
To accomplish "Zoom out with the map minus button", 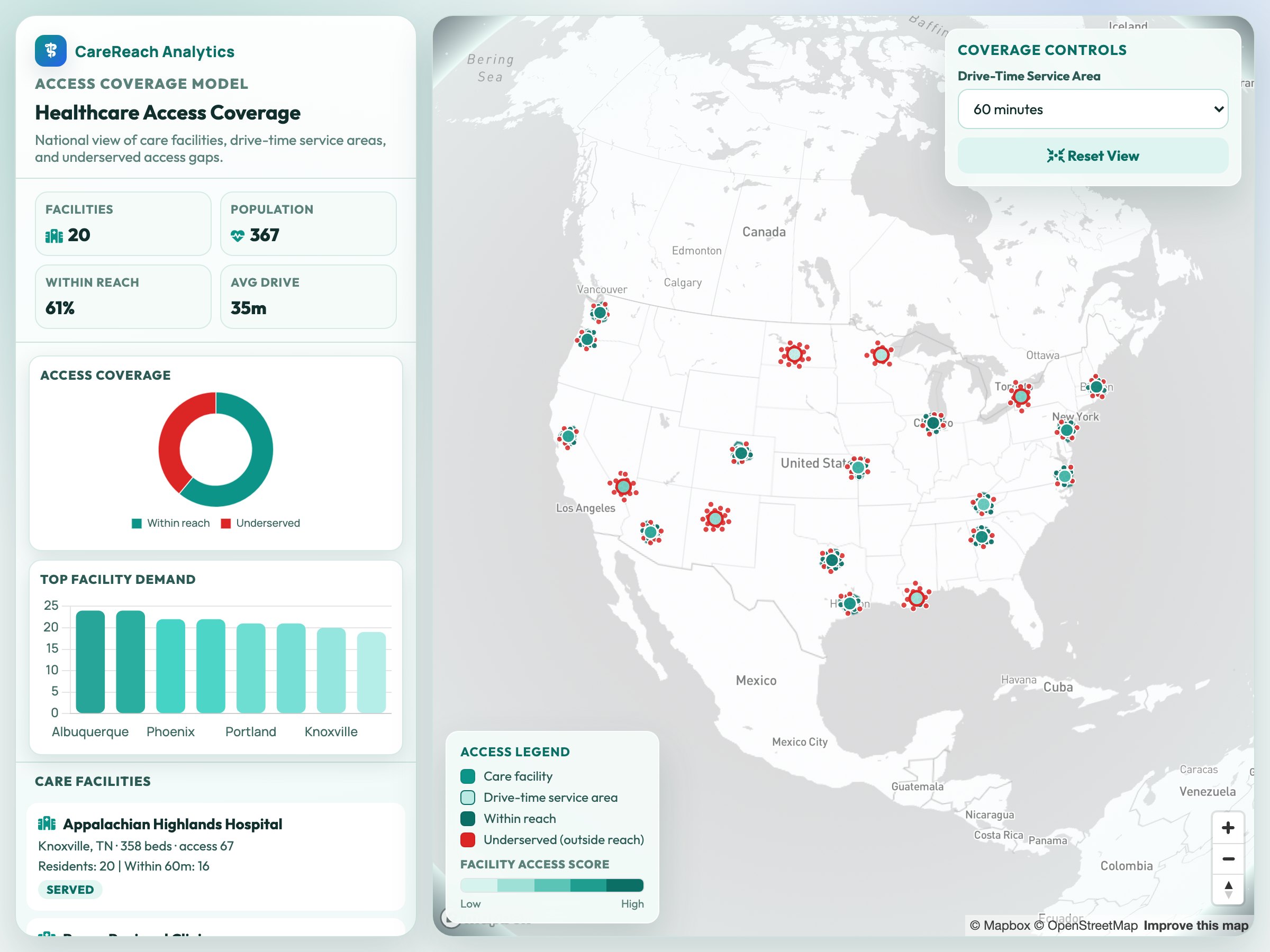I will pos(1228,859).
